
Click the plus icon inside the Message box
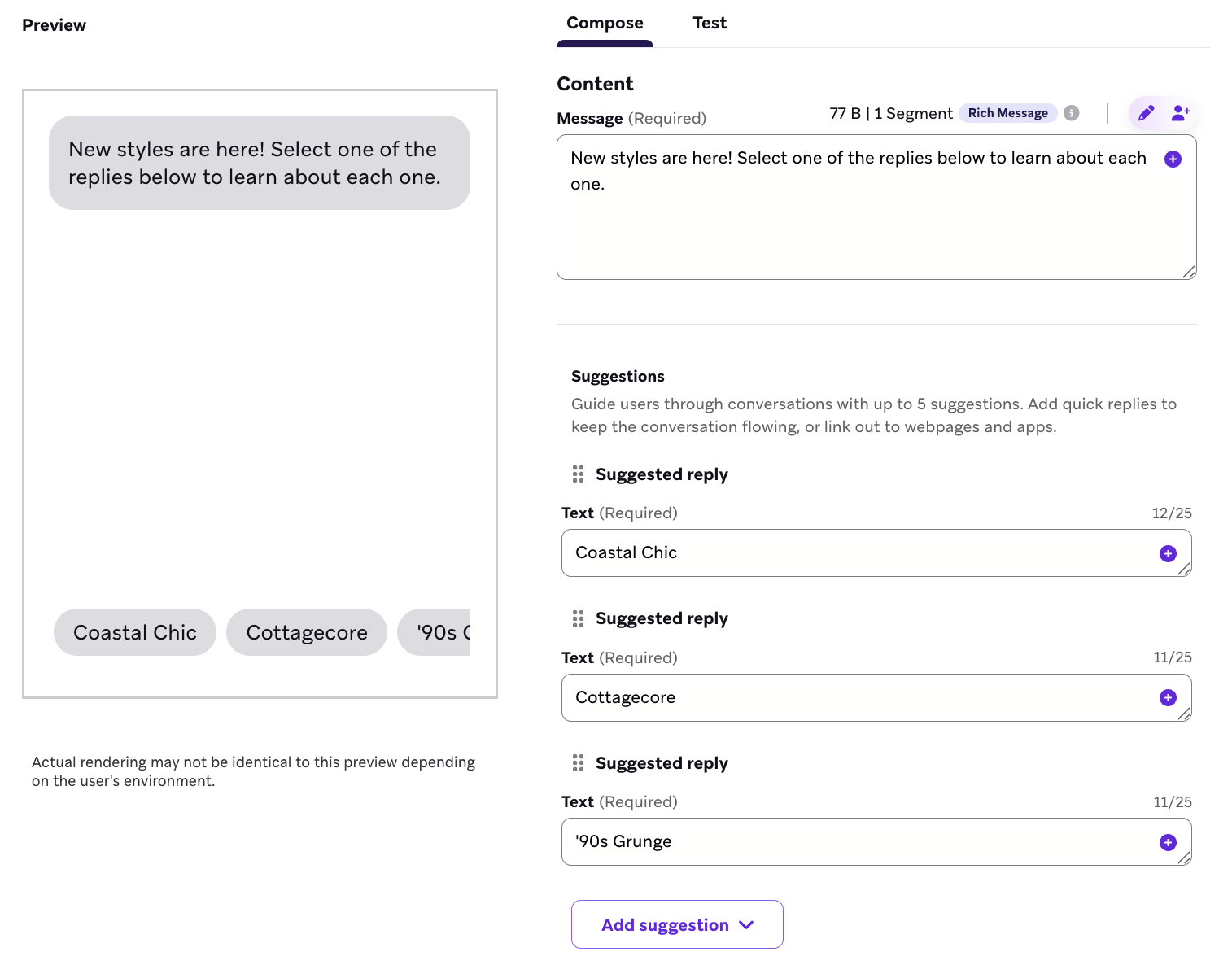tap(1173, 159)
